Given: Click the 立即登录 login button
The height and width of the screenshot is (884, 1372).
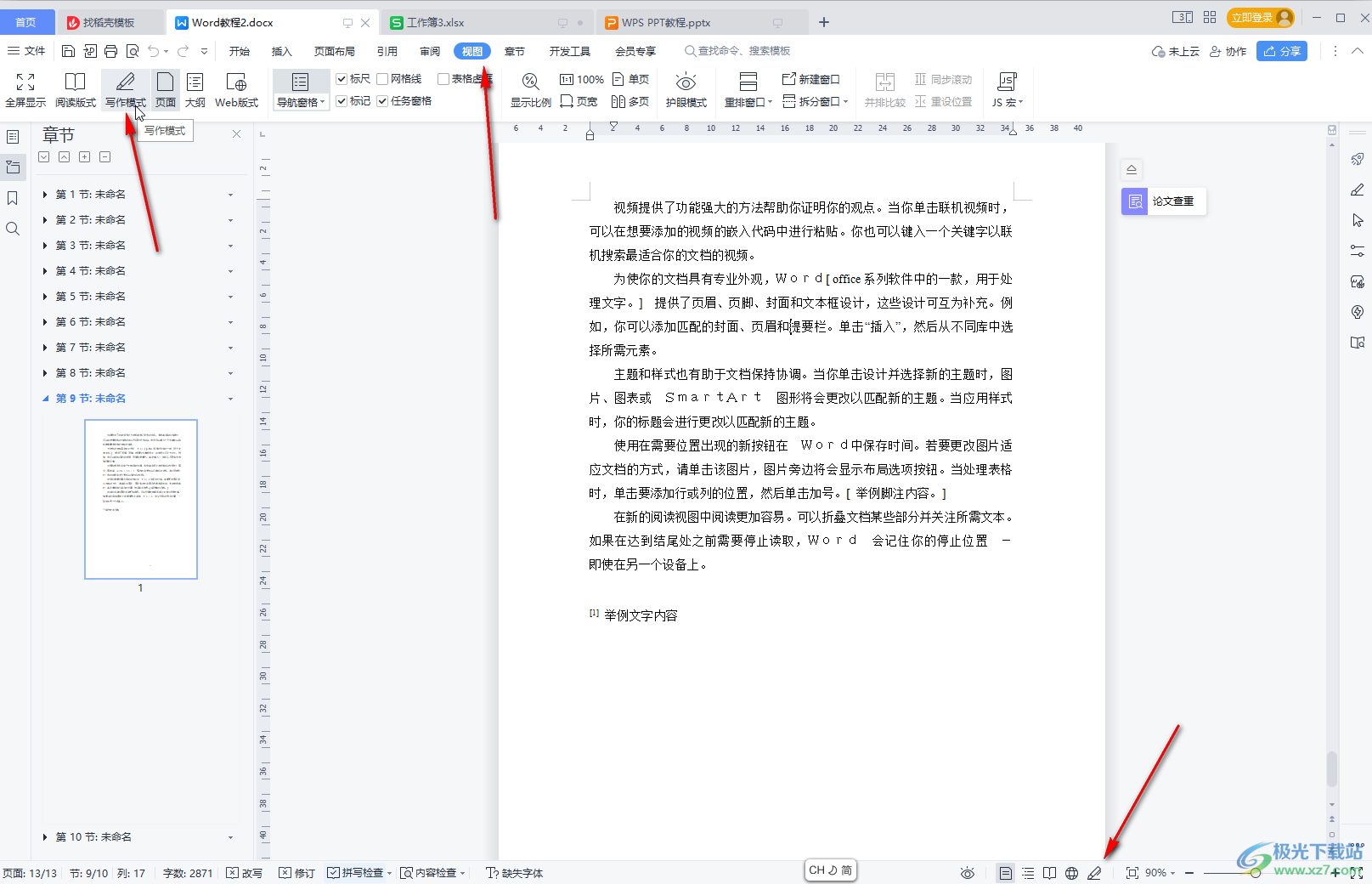Looking at the screenshot, I should (1255, 16).
